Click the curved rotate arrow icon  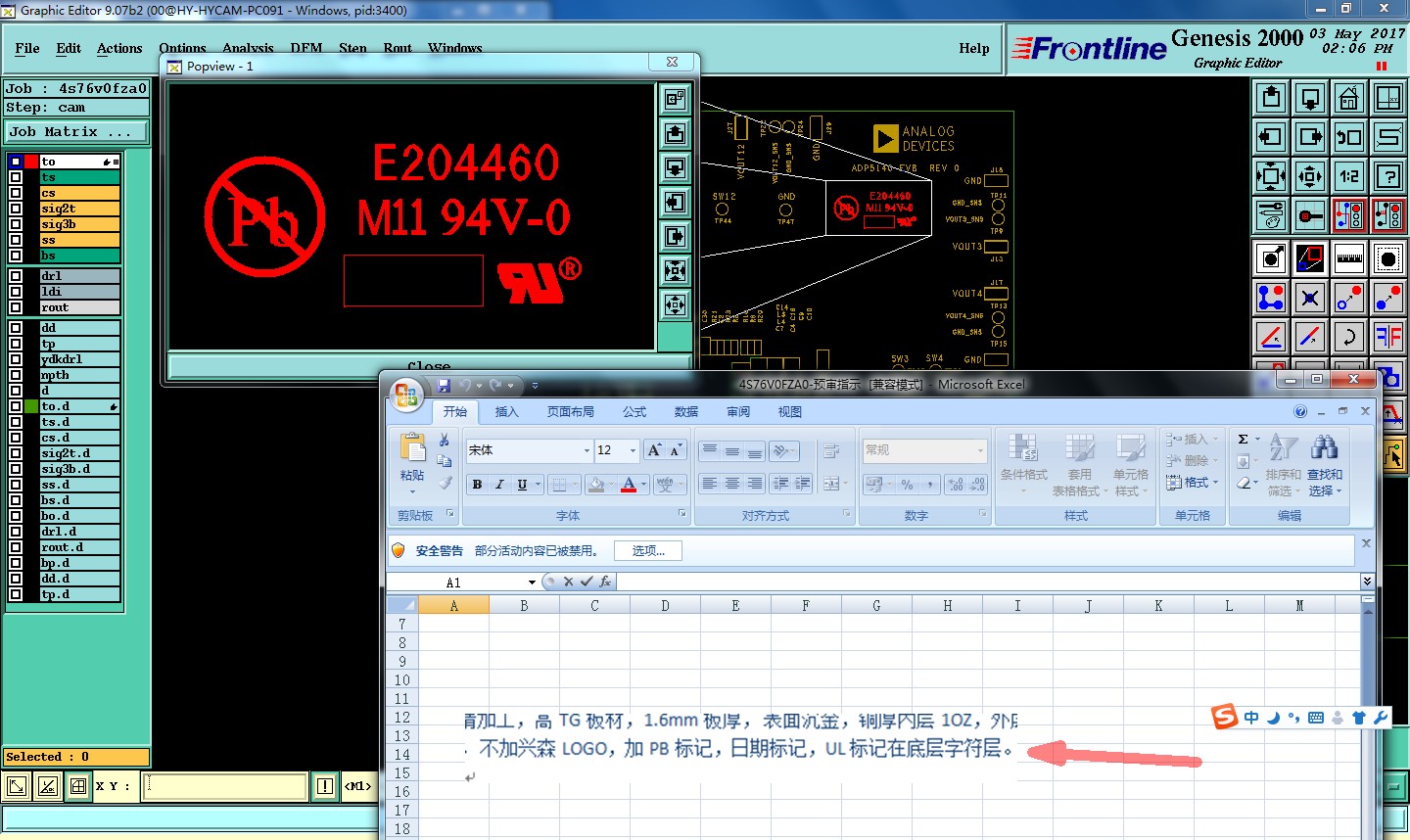pyautogui.click(x=1349, y=337)
